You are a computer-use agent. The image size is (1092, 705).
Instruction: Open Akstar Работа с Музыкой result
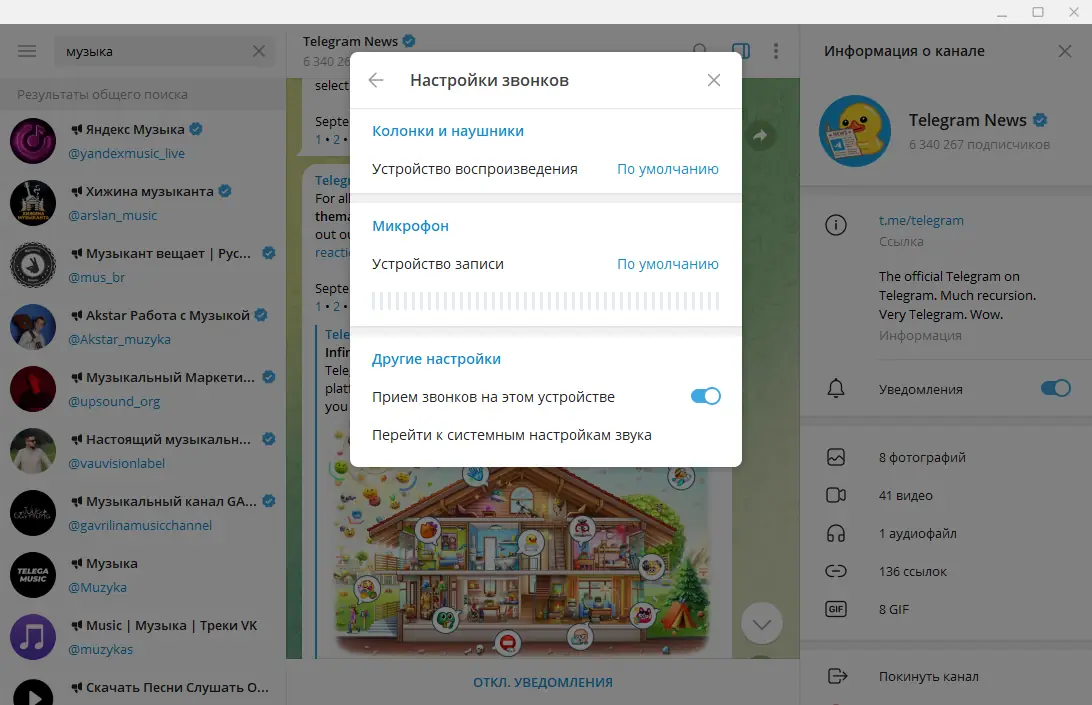coord(143,327)
